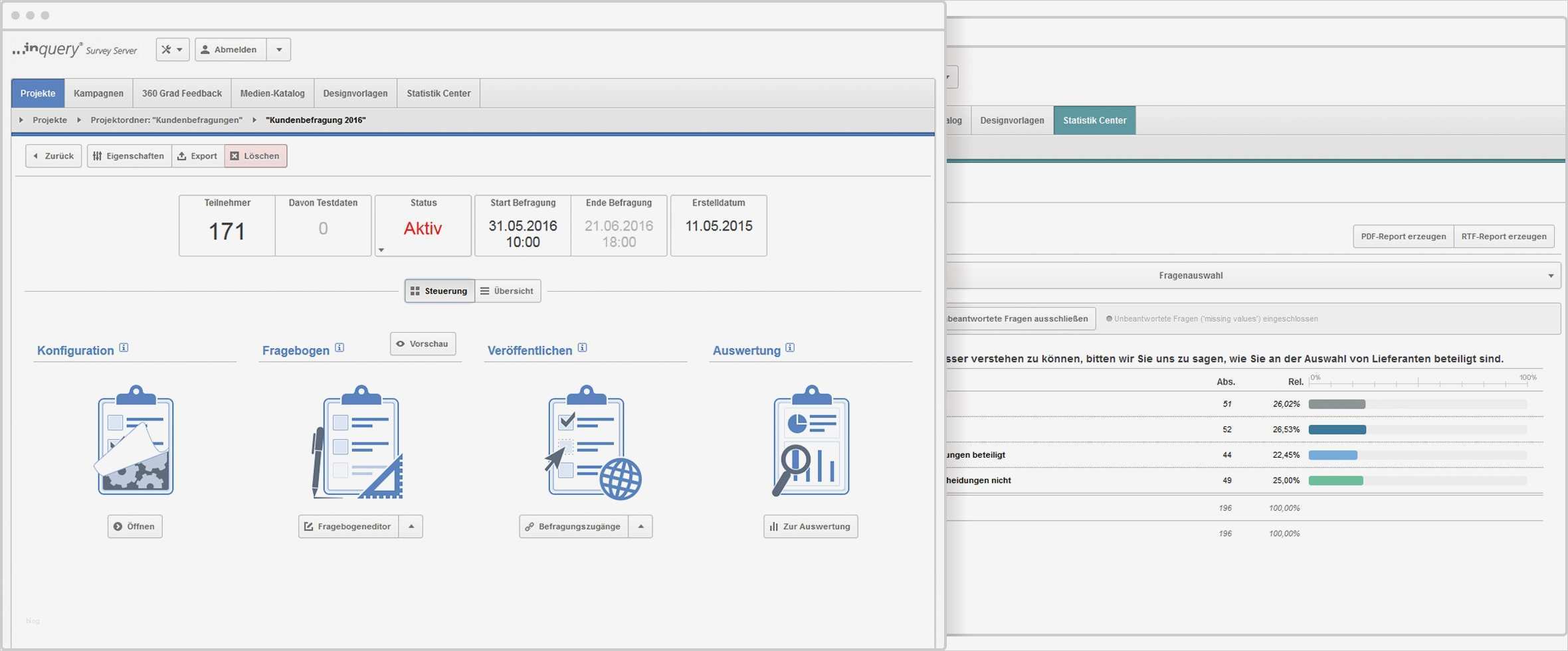Delete the project with Löschen
The width and height of the screenshot is (1568, 651).
[x=256, y=156]
